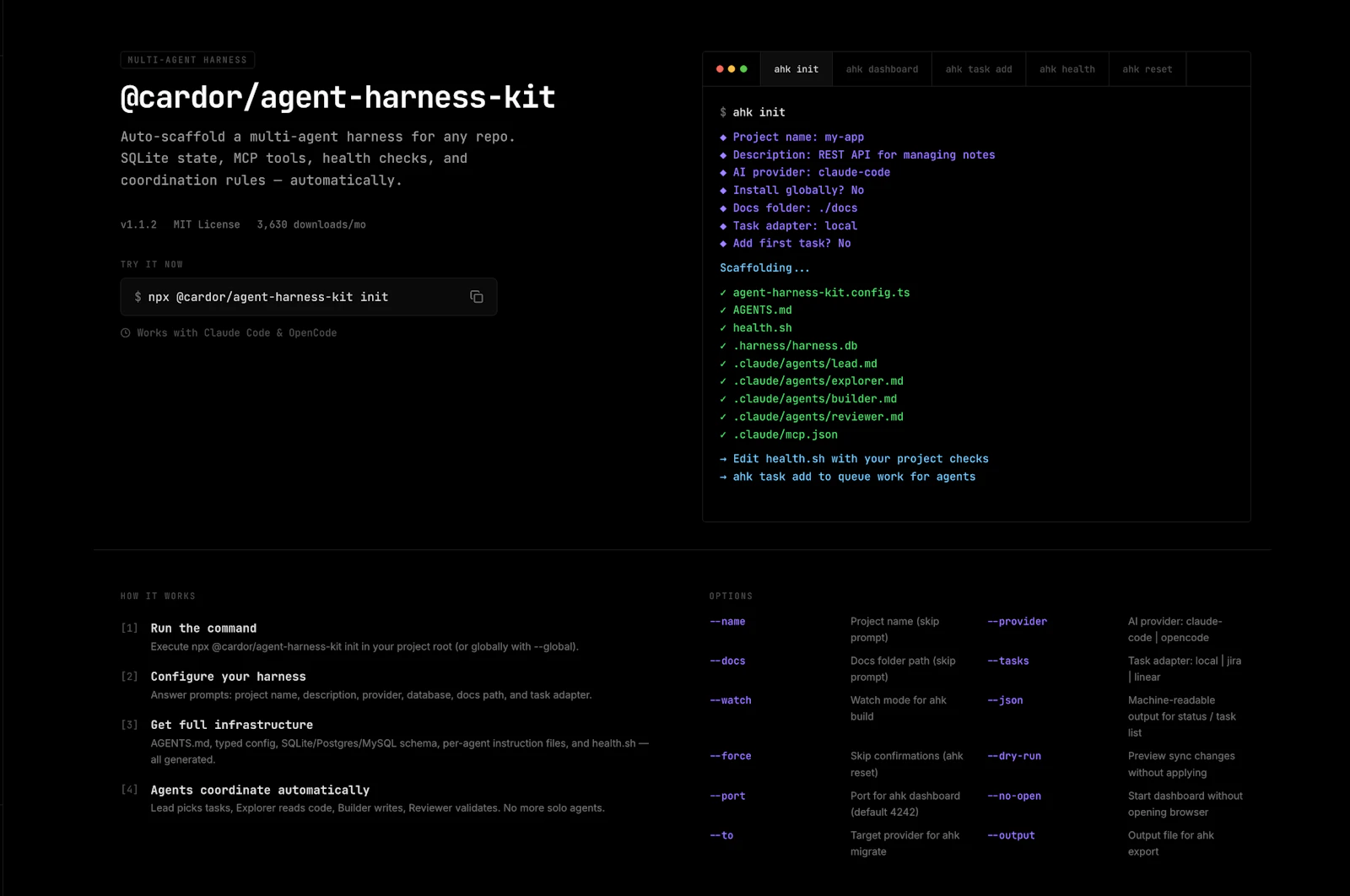
Task: Click the Description: REST API for managing notes line
Action: (x=857, y=155)
